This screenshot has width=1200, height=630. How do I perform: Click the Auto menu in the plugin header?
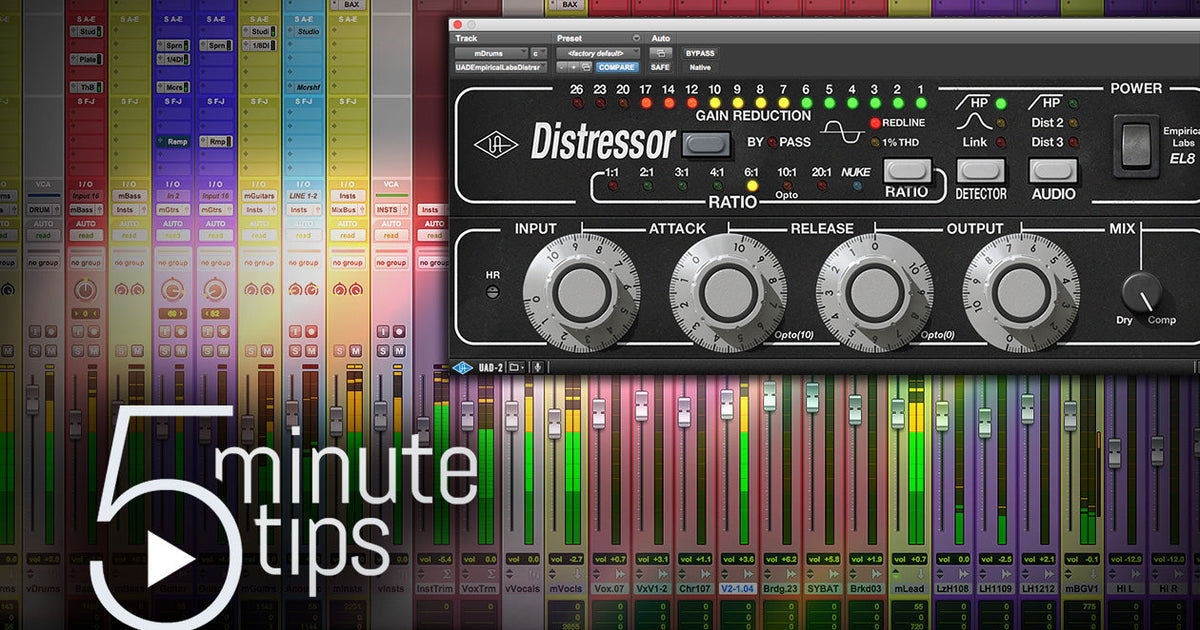click(661, 38)
